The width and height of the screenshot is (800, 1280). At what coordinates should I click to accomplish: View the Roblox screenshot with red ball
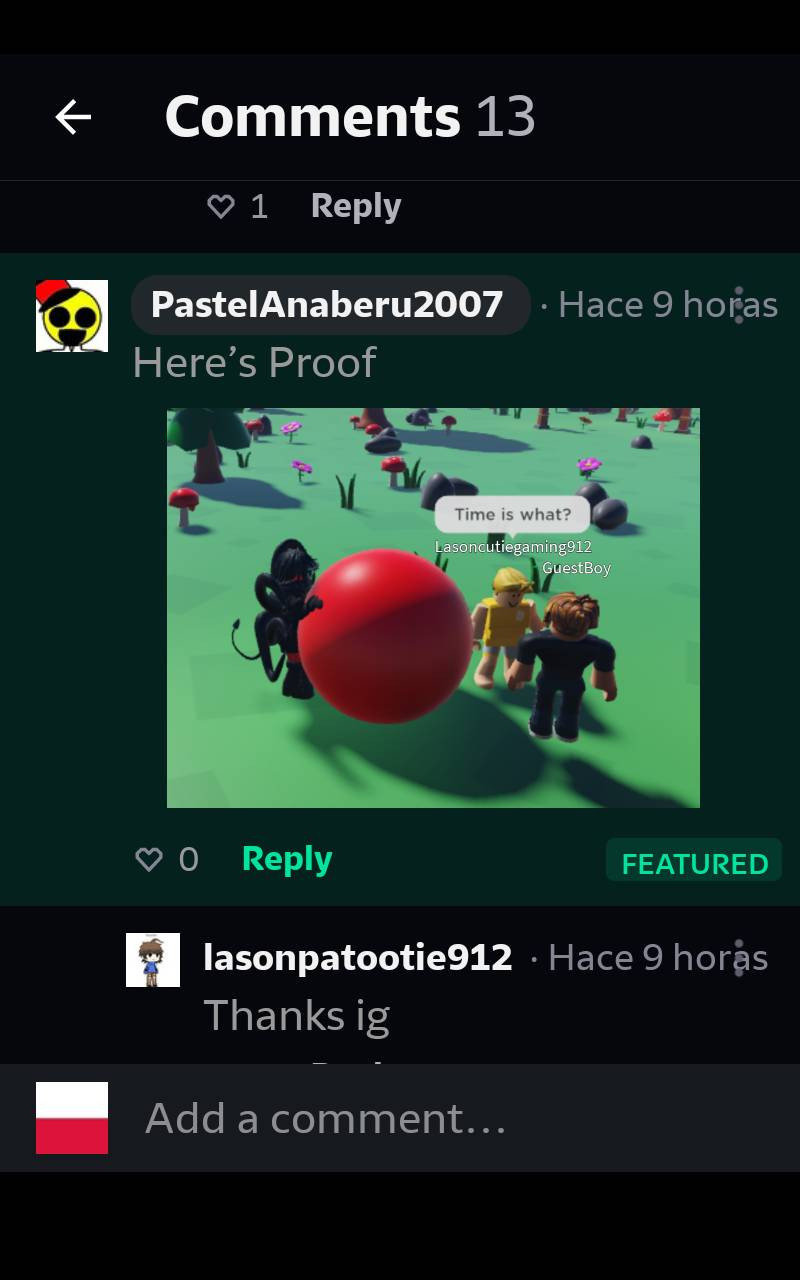(433, 607)
